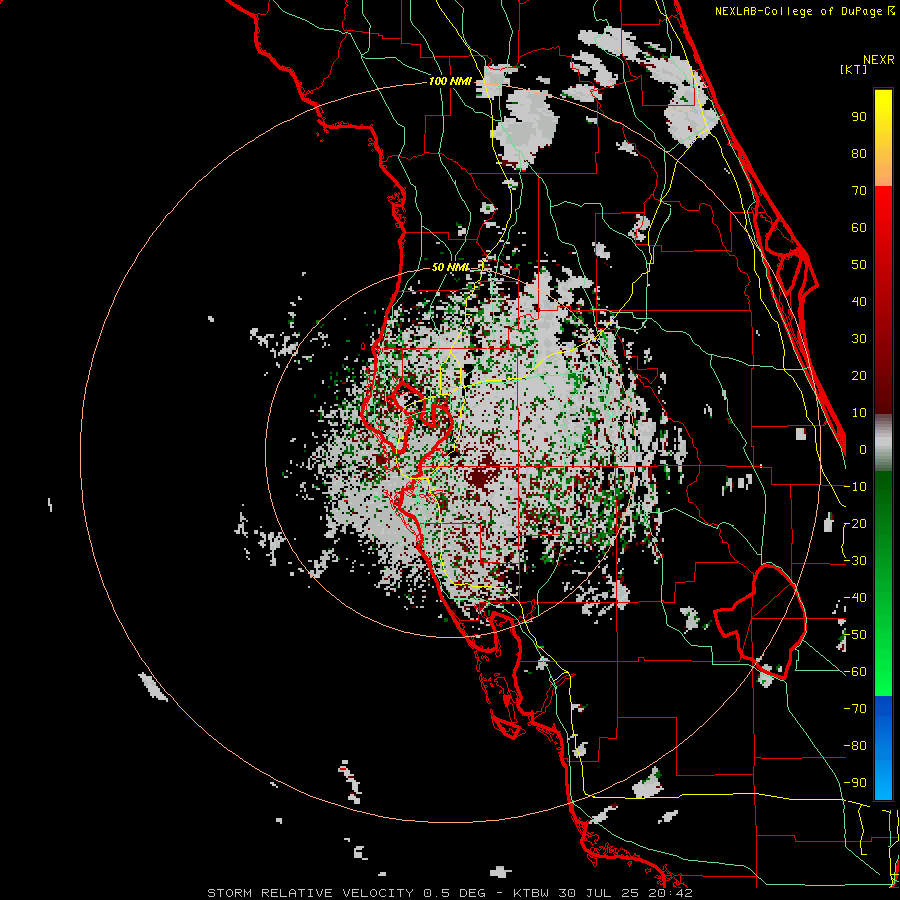The height and width of the screenshot is (900, 900).
Task: Click the "-70" velocity scale label
Action: (855, 709)
